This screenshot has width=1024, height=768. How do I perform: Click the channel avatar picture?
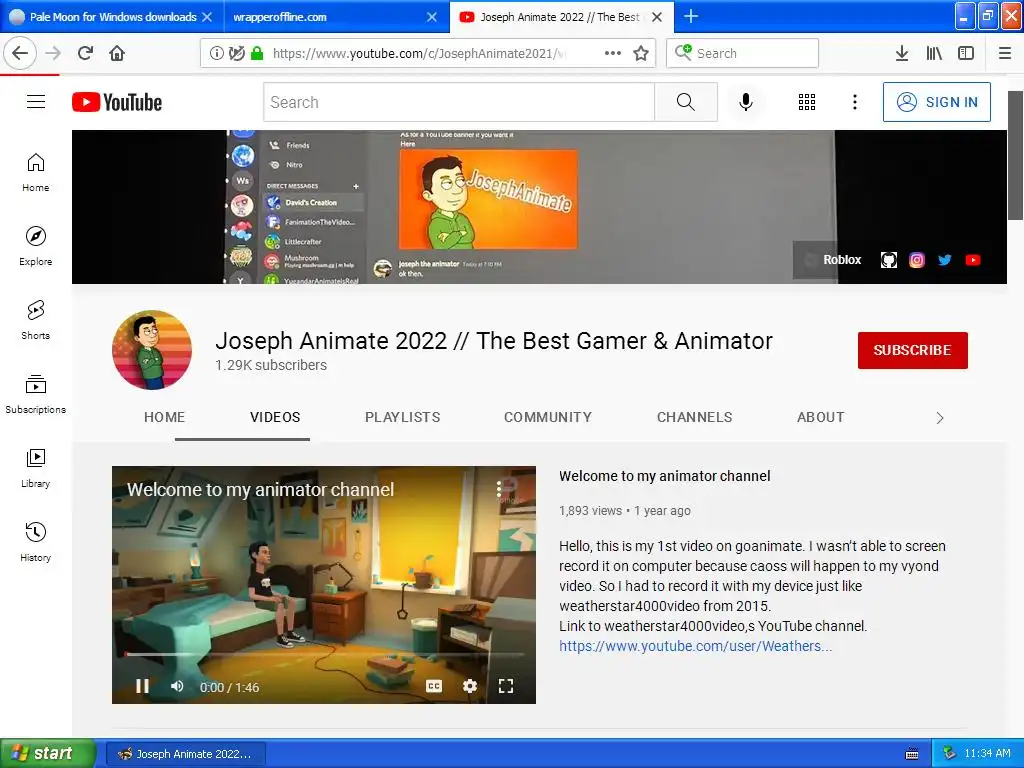point(152,350)
